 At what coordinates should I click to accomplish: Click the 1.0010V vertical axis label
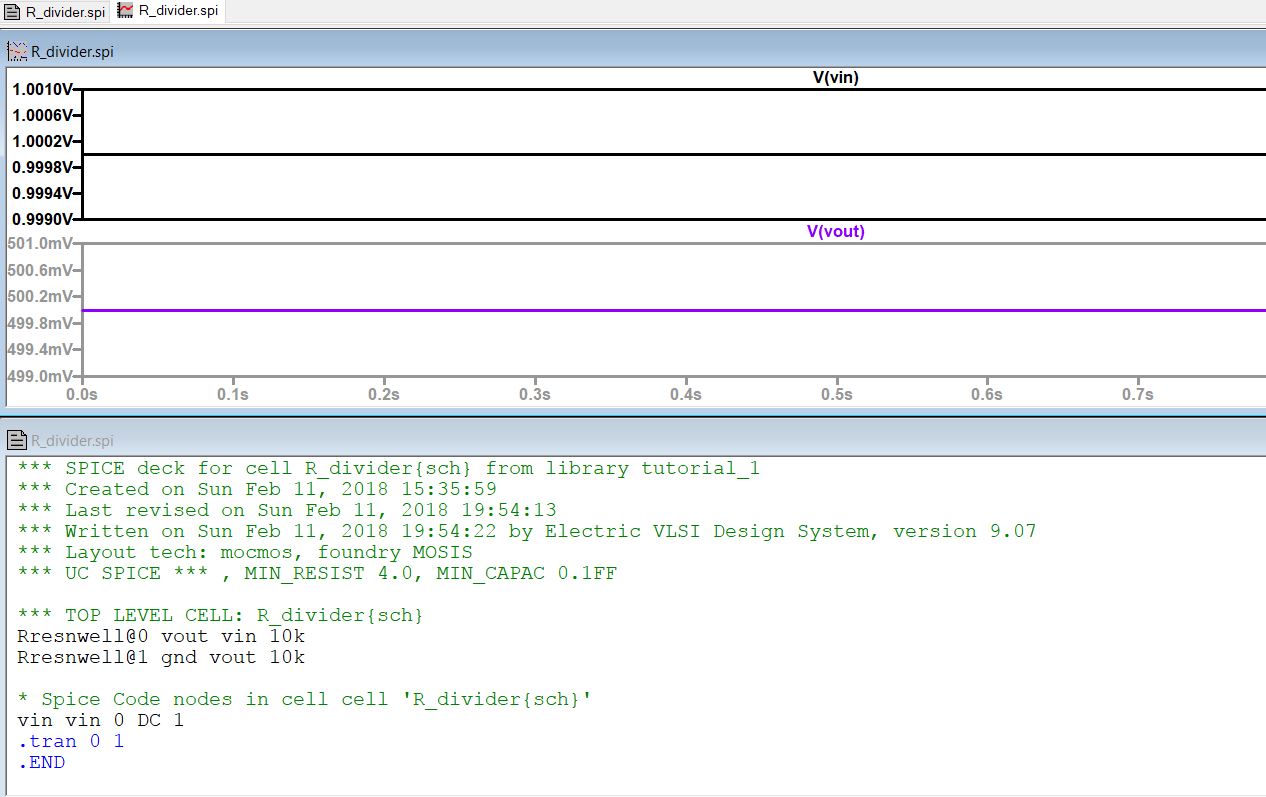coord(41,90)
